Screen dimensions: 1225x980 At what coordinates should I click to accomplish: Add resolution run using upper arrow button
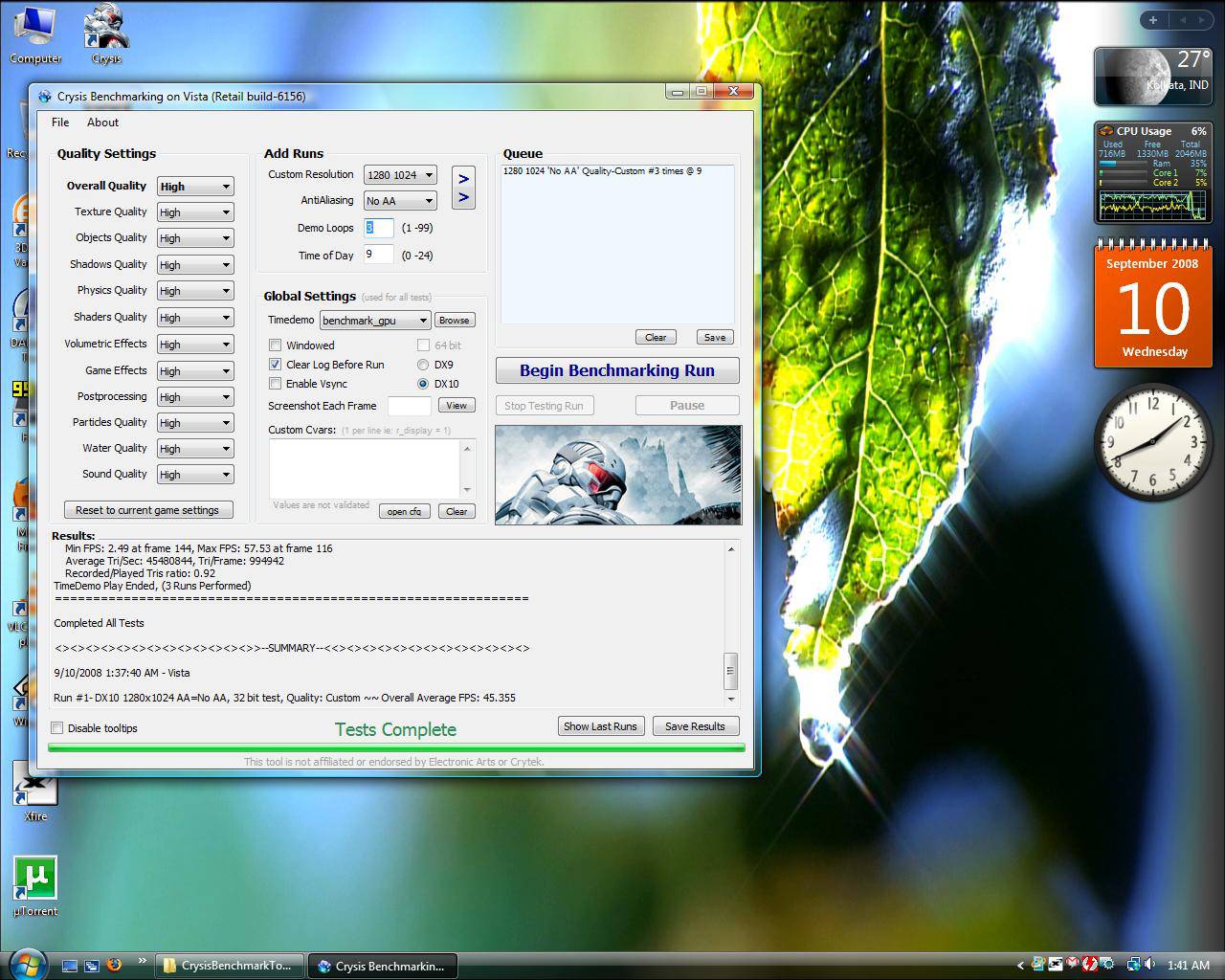[463, 178]
